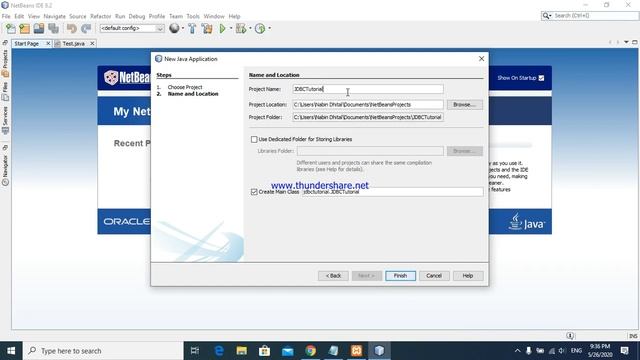Close the New Java Application dialog
Screen dimensions: 640x360
pos(481,59)
